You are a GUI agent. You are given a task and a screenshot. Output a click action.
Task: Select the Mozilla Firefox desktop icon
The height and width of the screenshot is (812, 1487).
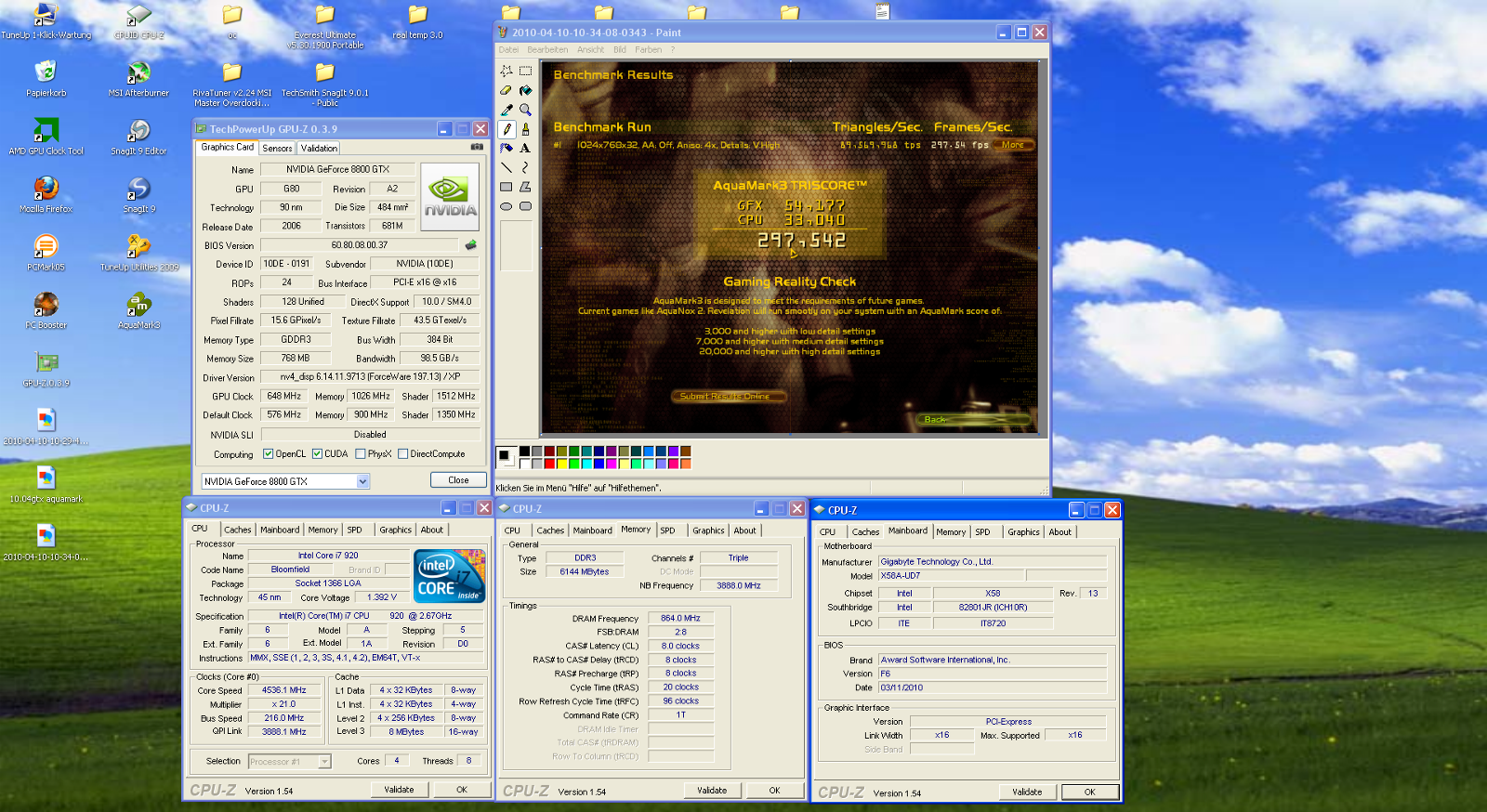coord(46,195)
